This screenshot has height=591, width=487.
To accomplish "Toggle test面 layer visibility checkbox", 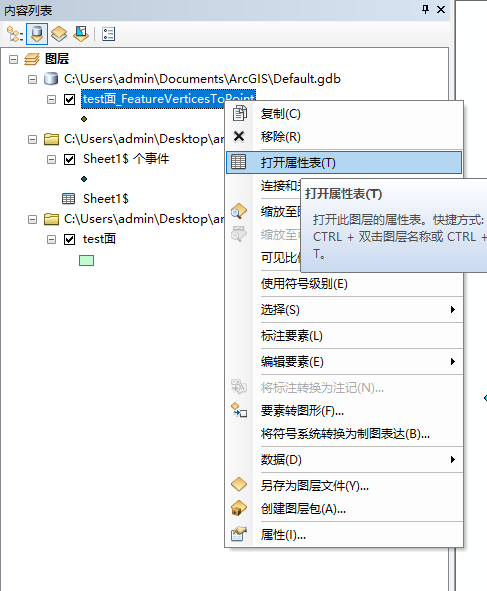I will tap(69, 239).
